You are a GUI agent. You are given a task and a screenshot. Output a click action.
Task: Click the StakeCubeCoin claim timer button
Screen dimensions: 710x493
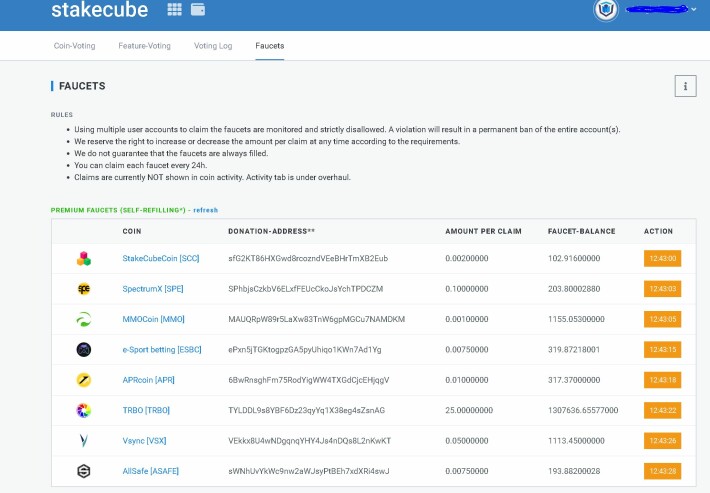point(662,258)
